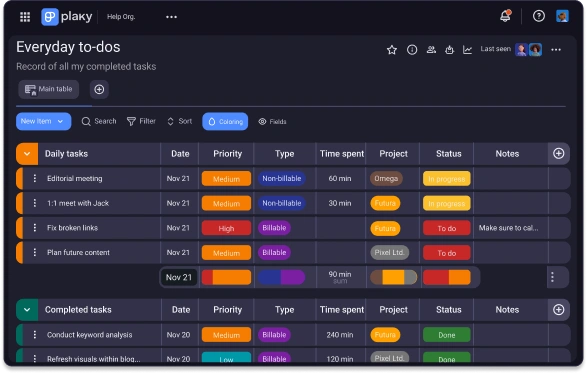Change In progress status of Editorial meeting
The image size is (587, 374).
pos(447,179)
